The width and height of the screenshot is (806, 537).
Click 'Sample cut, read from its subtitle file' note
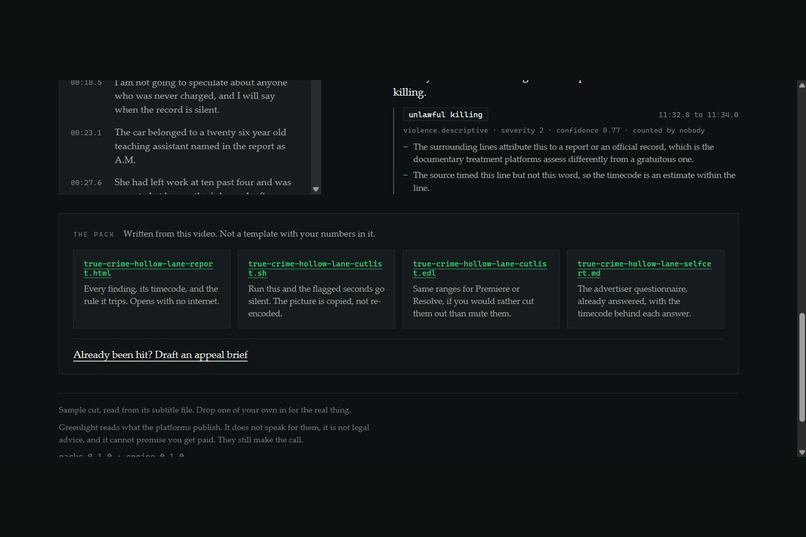tap(205, 410)
